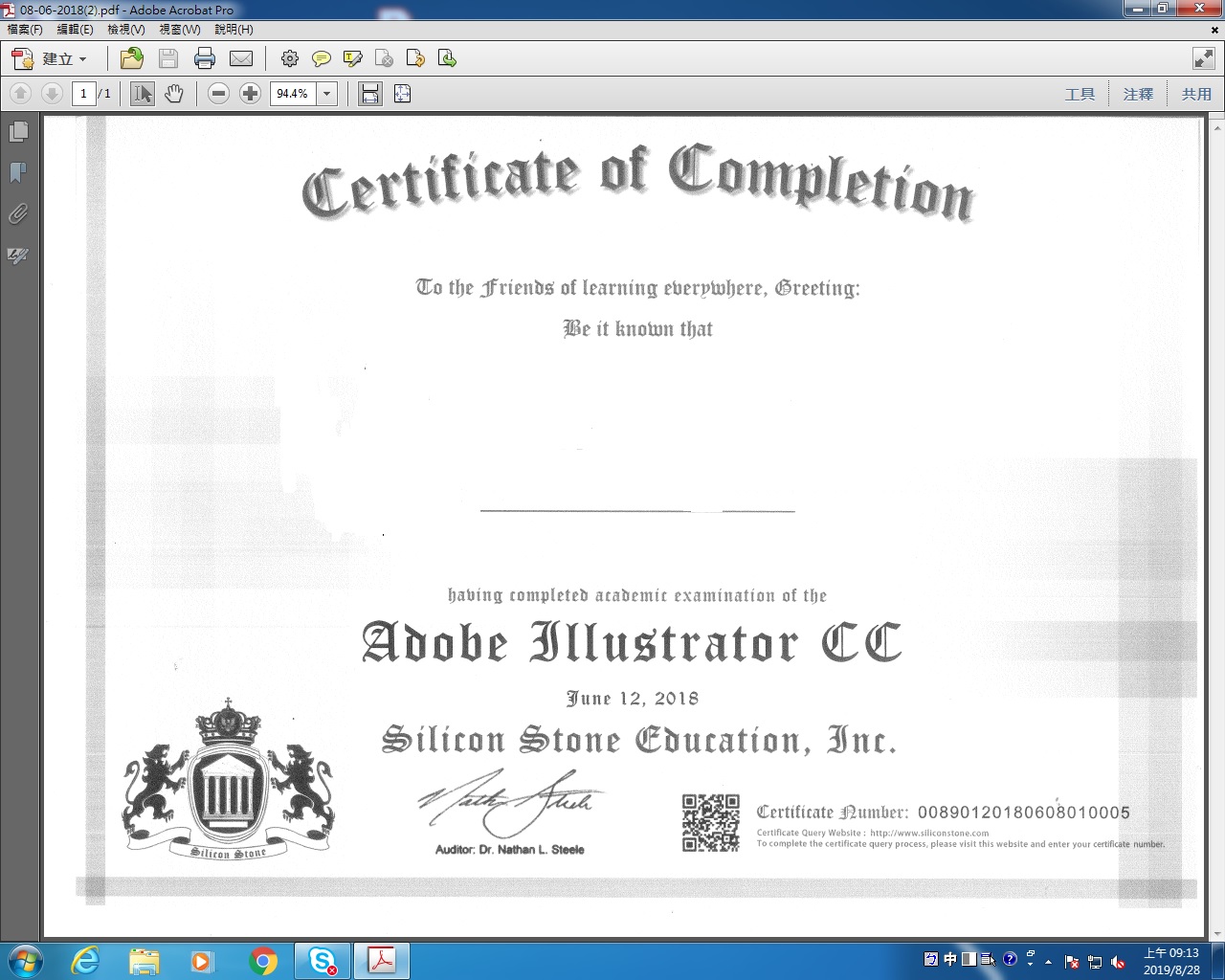Show signatures panel in sidebar

pyautogui.click(x=18, y=256)
